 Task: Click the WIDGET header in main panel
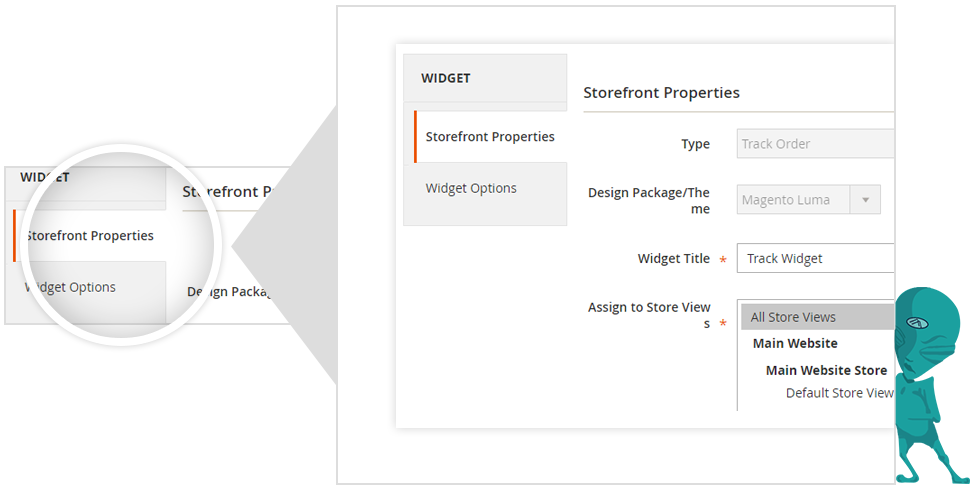446,78
